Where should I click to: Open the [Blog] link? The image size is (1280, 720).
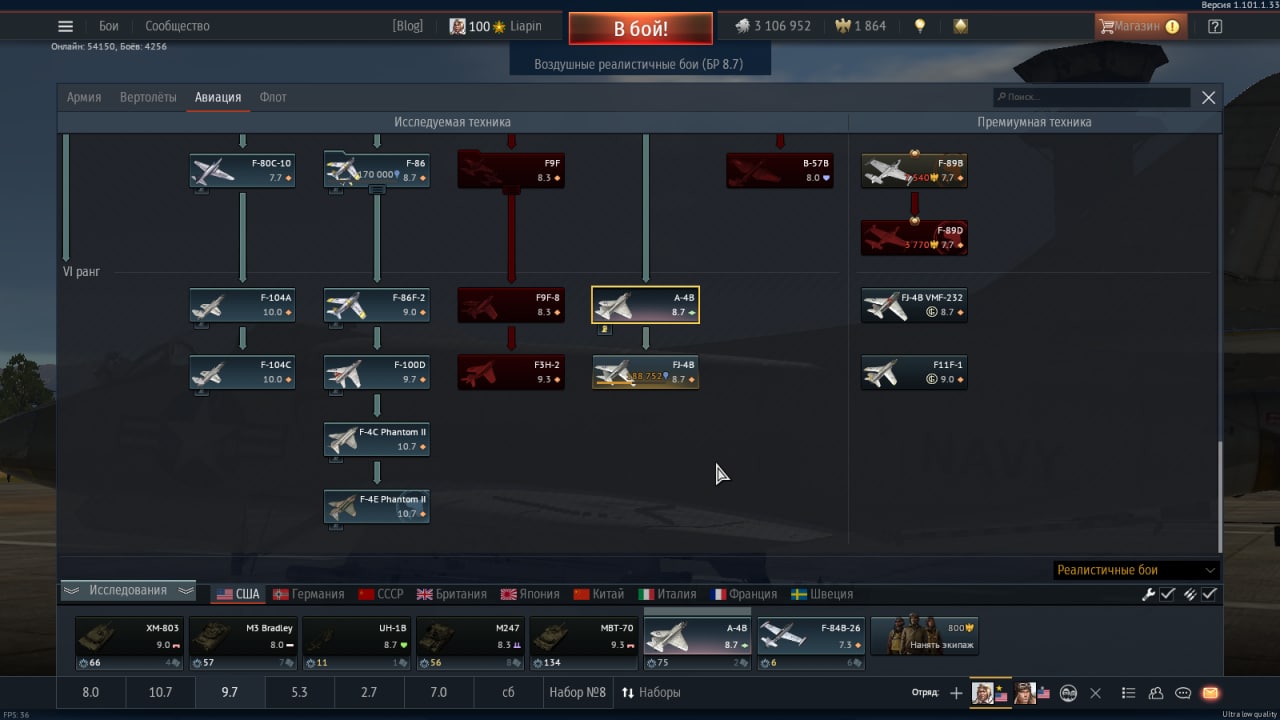(408, 26)
